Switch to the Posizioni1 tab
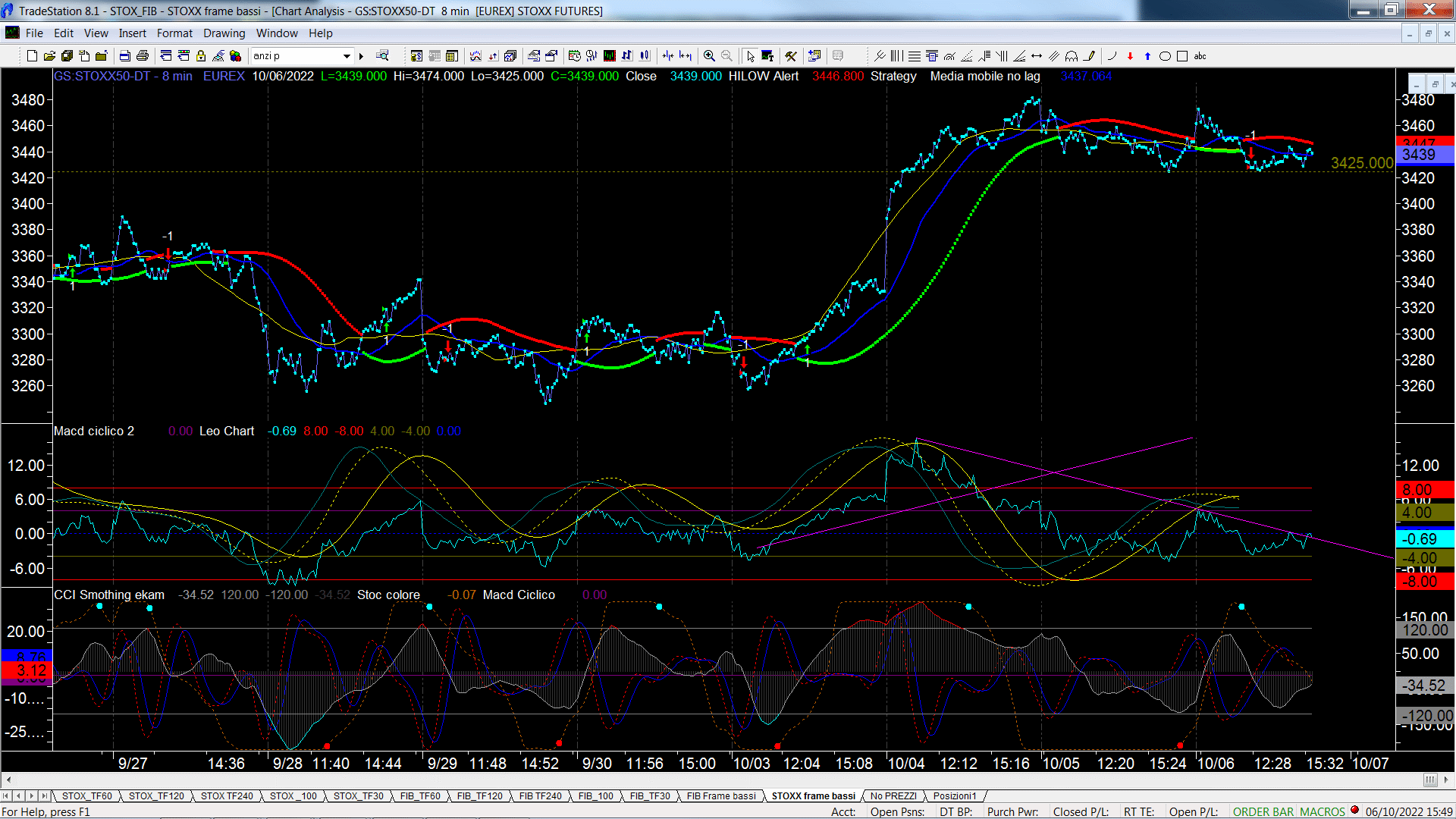The image size is (1456, 819). pyautogui.click(x=955, y=796)
